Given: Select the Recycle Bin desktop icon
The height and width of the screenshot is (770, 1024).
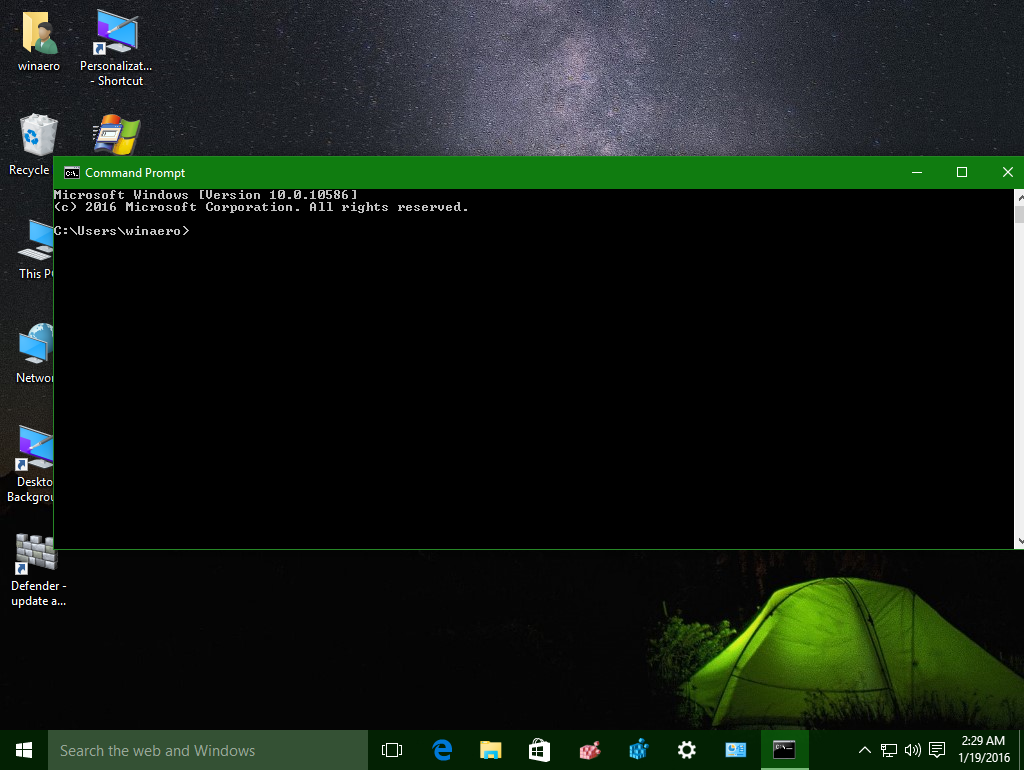Looking at the screenshot, I should click(31, 145).
